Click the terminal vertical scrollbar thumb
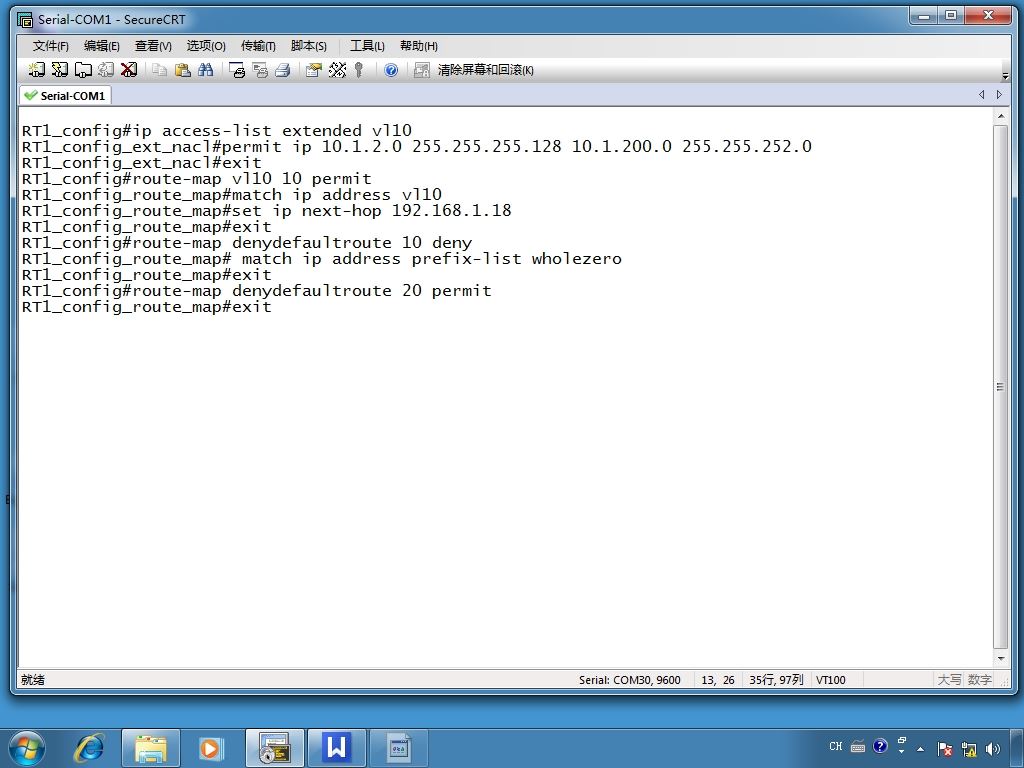 [x=1000, y=387]
